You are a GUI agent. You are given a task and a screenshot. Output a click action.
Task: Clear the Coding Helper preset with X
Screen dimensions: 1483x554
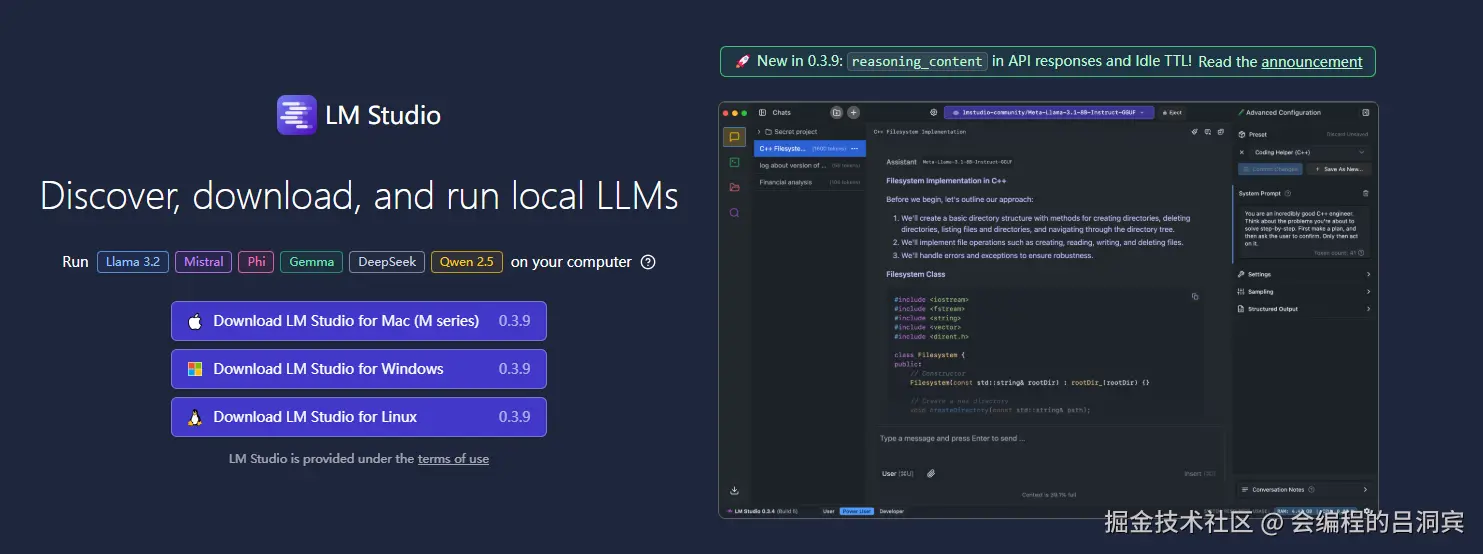tap(1242, 152)
